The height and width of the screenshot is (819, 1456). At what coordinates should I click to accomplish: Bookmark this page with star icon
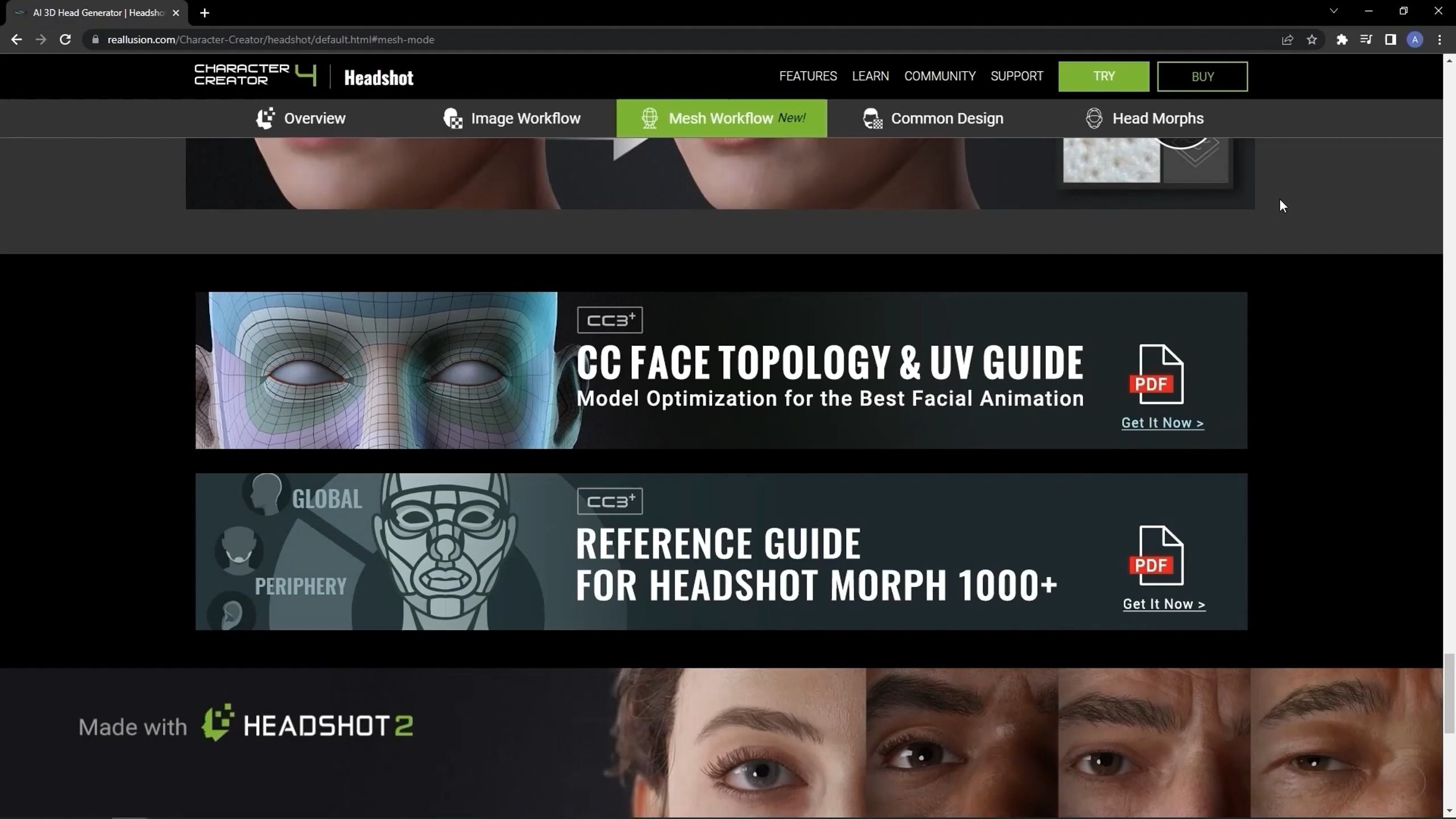[1312, 40]
